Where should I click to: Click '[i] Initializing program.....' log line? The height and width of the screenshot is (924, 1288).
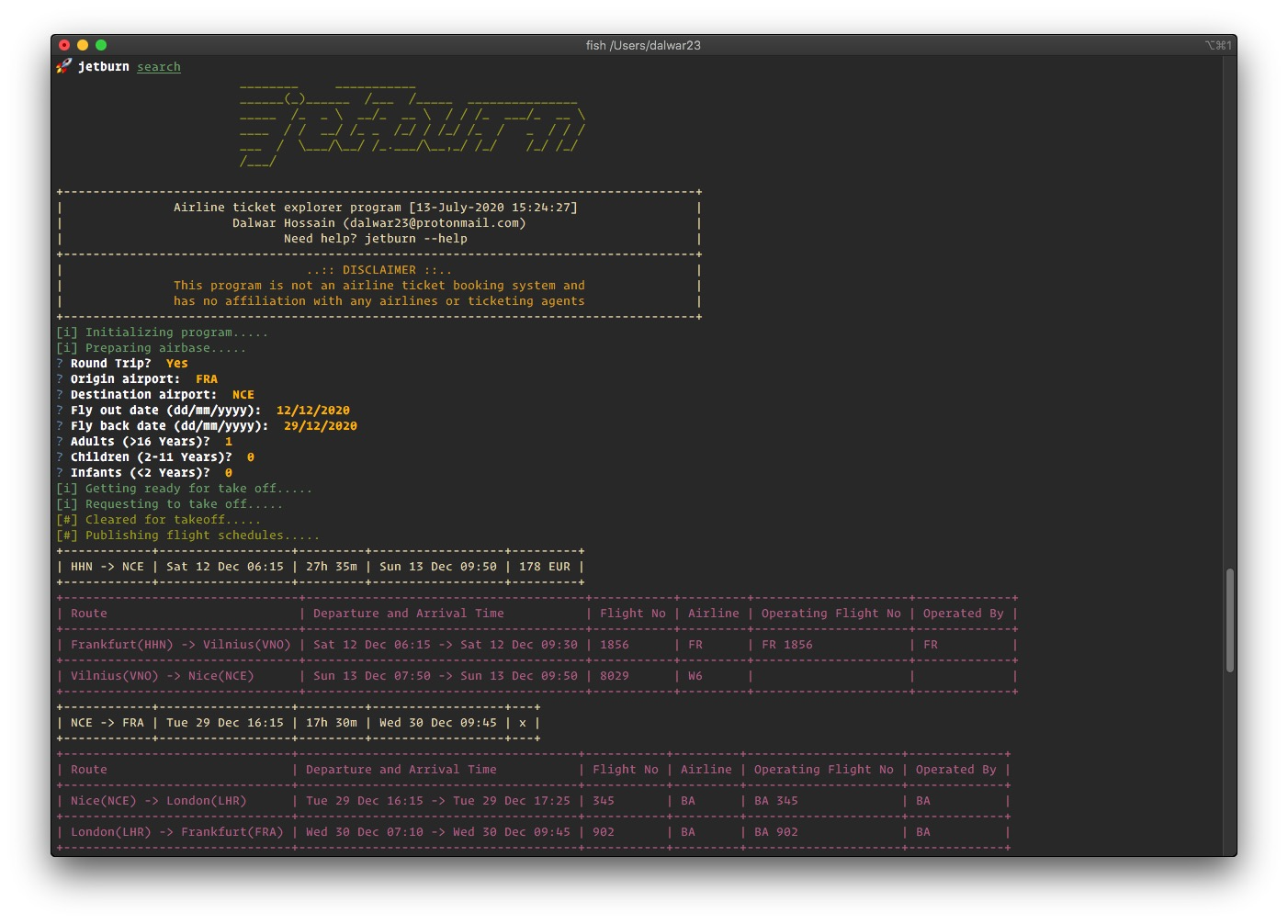click(163, 332)
